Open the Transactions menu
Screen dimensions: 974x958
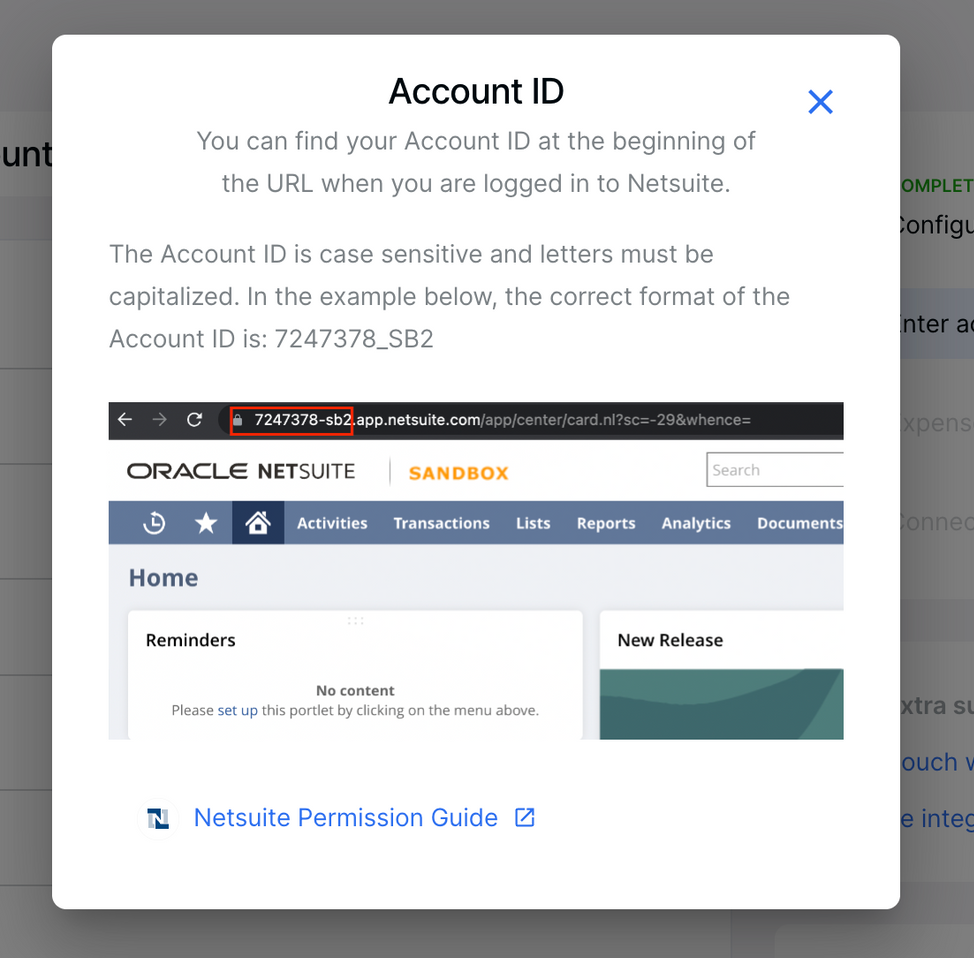tap(441, 523)
